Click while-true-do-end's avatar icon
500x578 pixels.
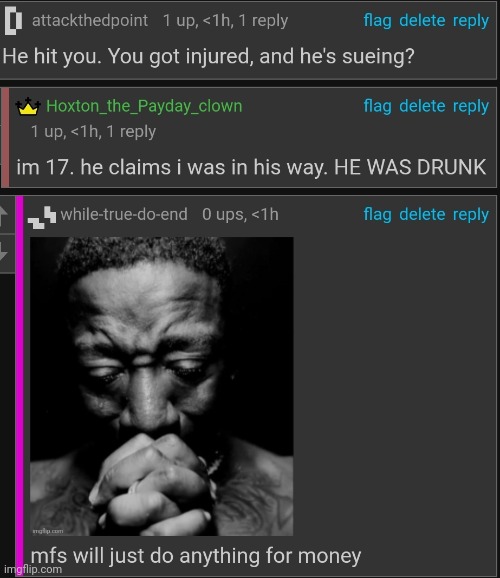point(42,218)
